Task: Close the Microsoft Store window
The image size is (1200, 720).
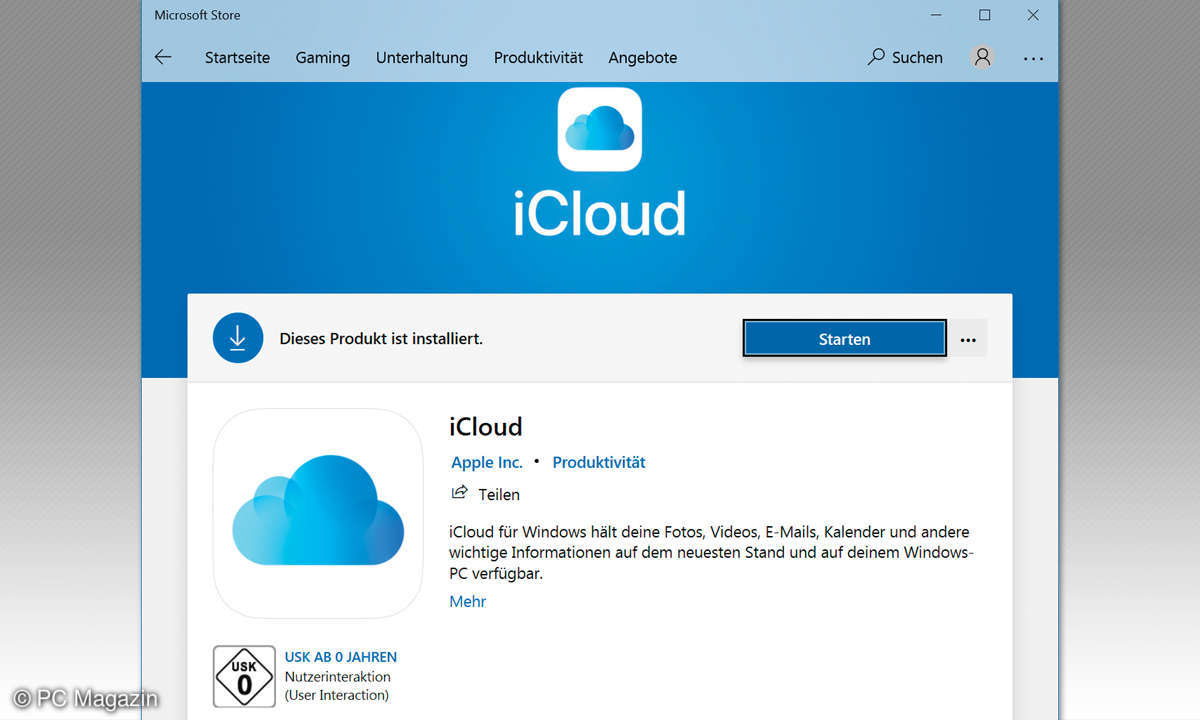Action: point(1034,15)
